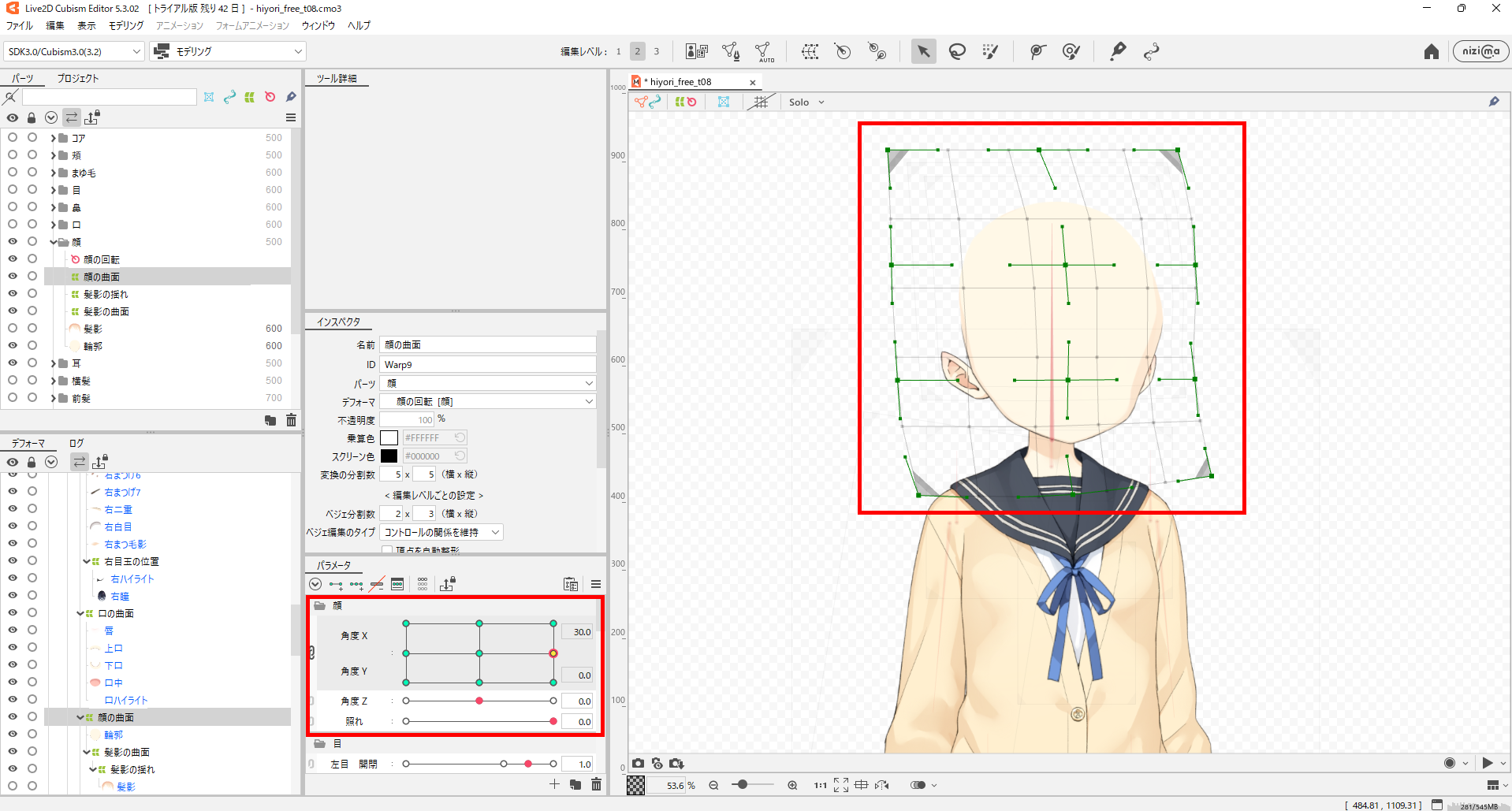Click the parts search input field

click(110, 96)
